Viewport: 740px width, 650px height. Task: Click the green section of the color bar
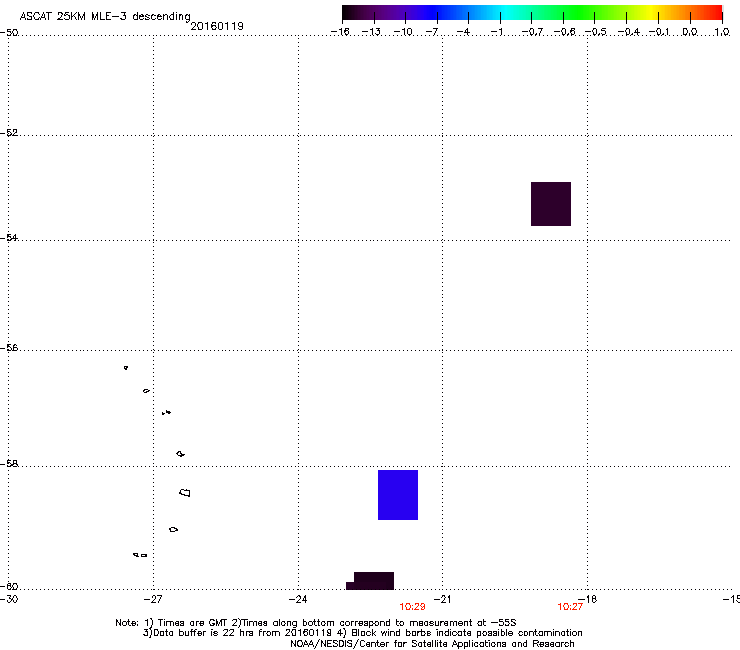click(580, 13)
